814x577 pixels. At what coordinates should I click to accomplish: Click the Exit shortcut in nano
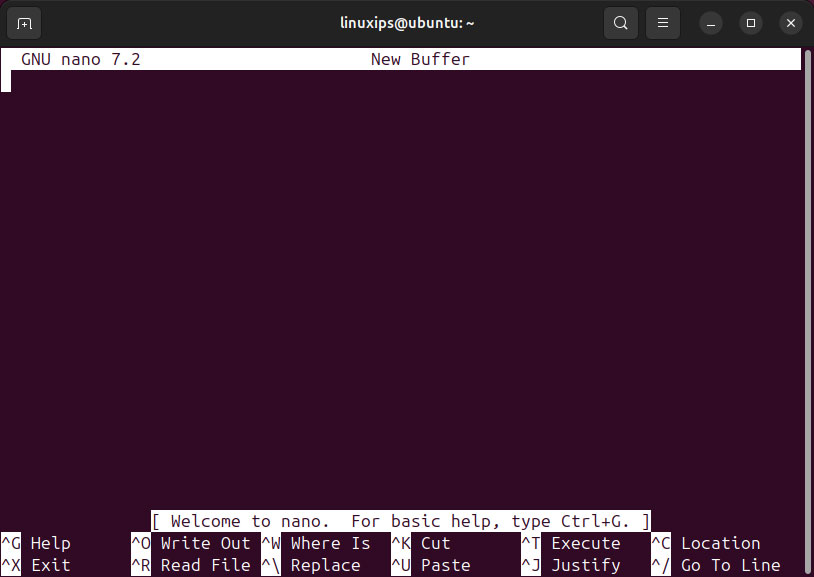[x=48, y=565]
